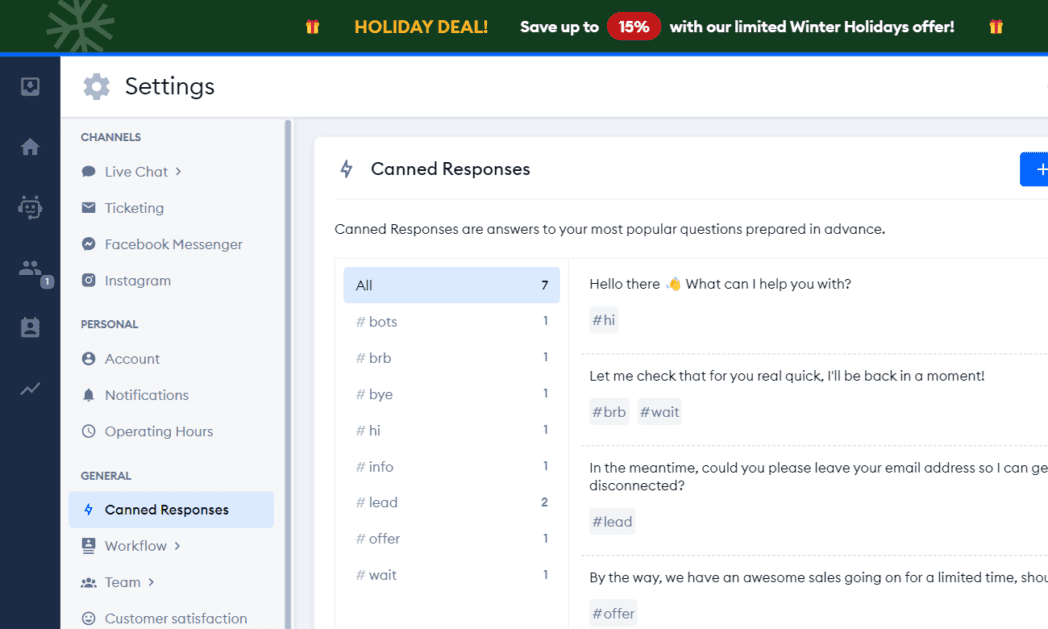The height and width of the screenshot is (629, 1048).
Task: Go to the home dashboard icon
Action: tap(30, 146)
